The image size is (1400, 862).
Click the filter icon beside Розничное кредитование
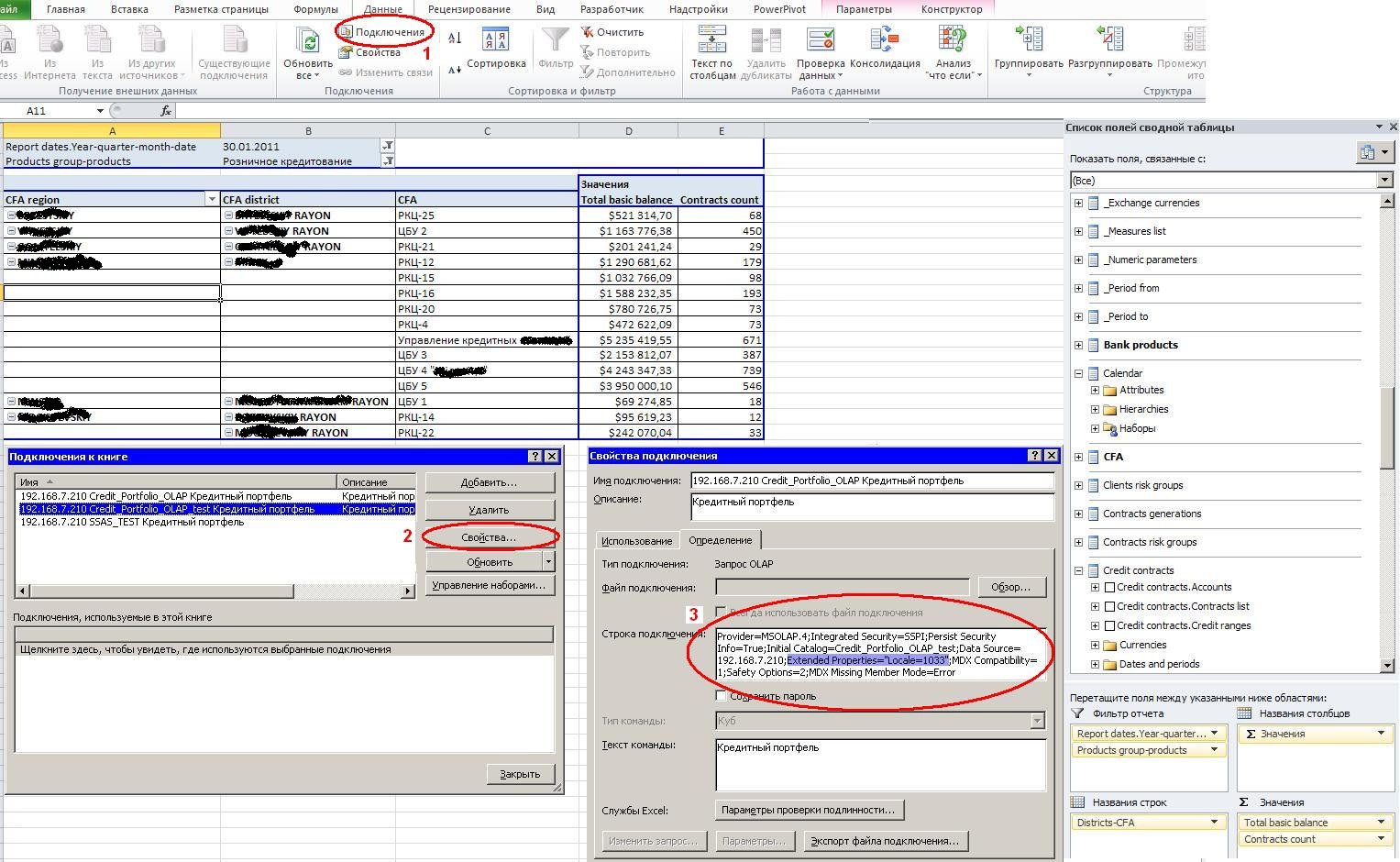click(x=388, y=161)
